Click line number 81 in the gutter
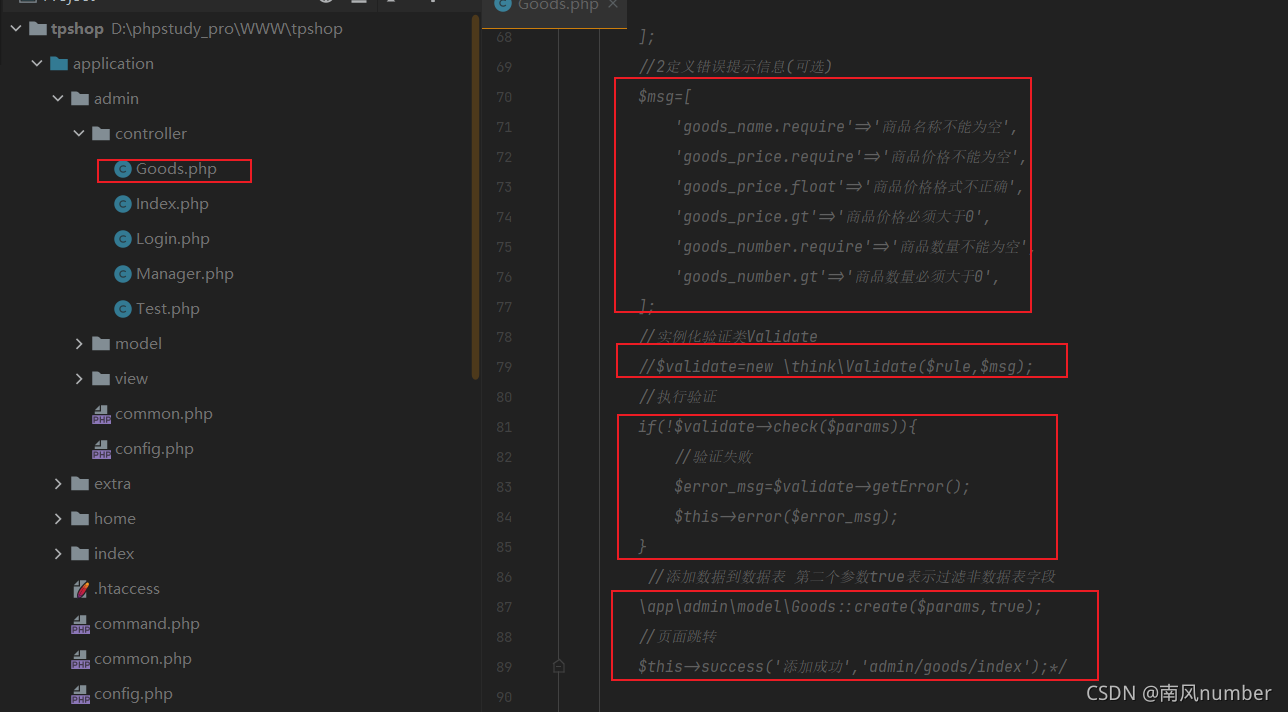 503,427
